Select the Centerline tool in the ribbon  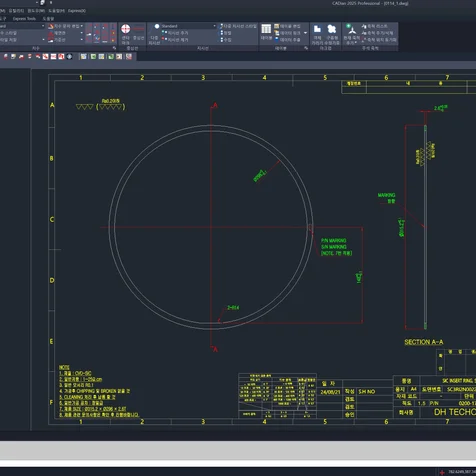pos(139,34)
